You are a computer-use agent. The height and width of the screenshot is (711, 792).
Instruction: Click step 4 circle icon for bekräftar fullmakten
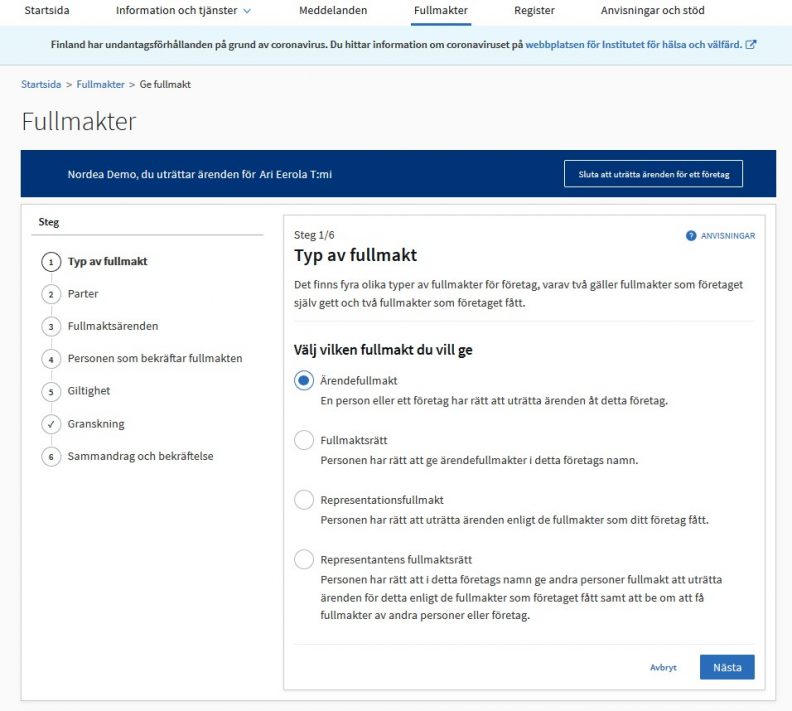[51, 360]
